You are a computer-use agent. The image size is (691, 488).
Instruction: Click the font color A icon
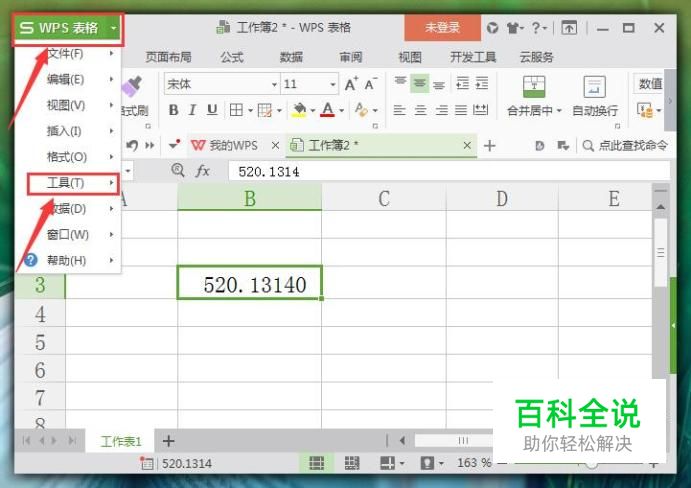pos(327,110)
